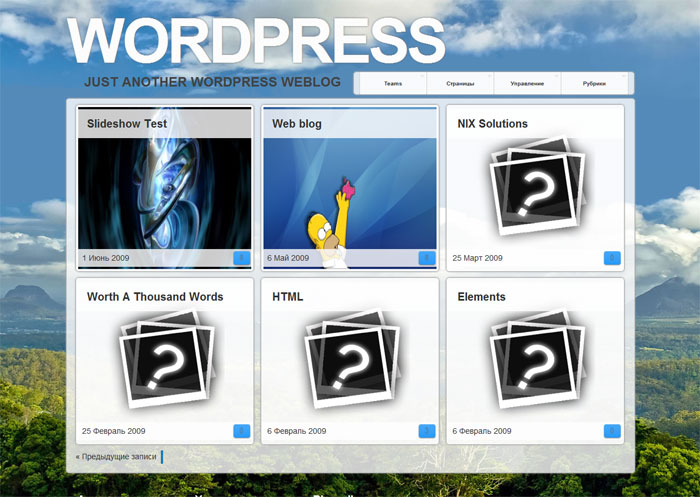Click the Elements post date 6 Февраль 2009

(x=482, y=431)
